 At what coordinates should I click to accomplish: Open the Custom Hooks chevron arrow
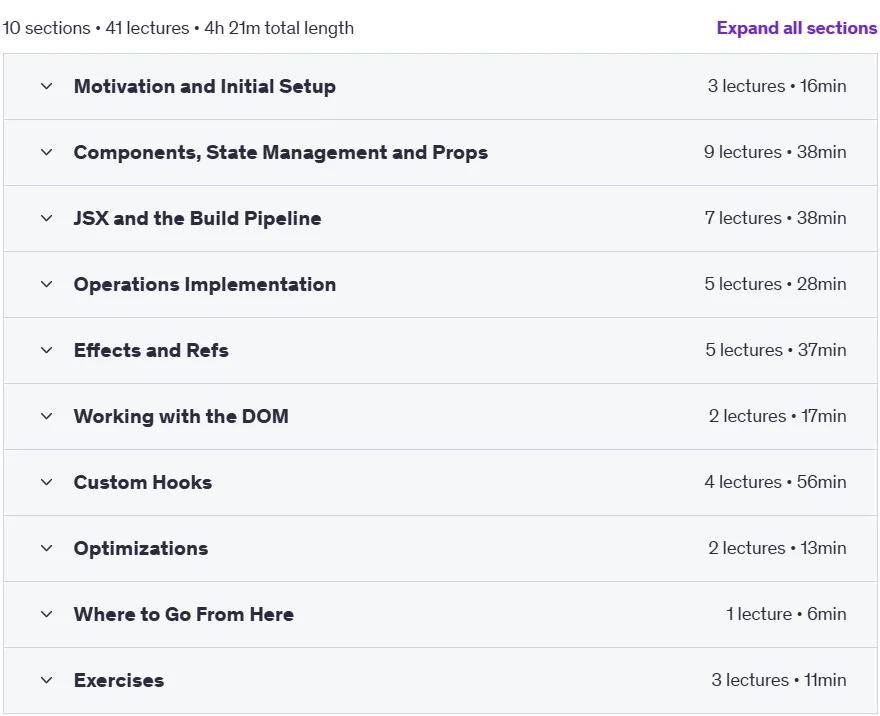pos(47,482)
